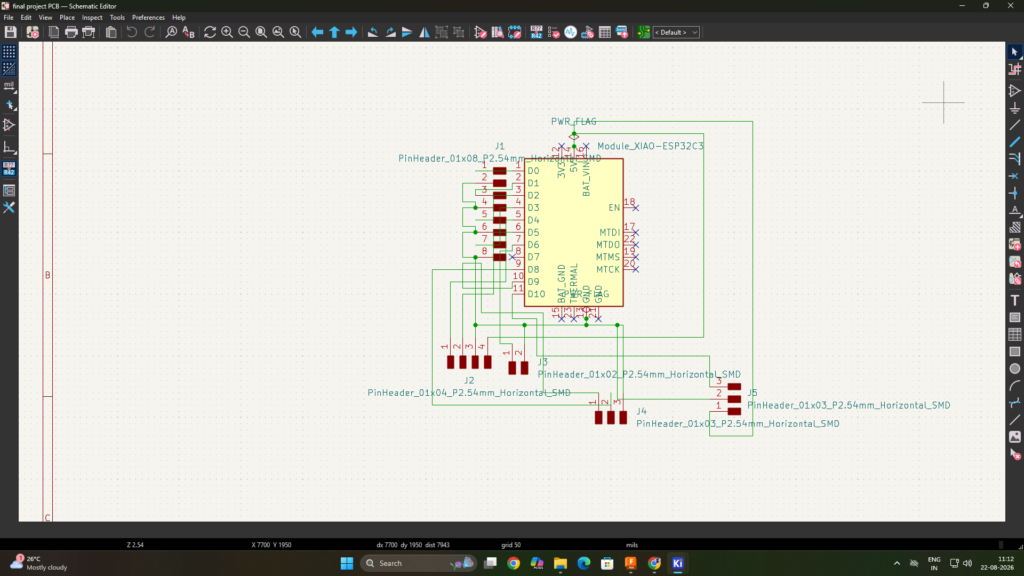Open page settings sheet icon
Image resolution: width=1024 pixels, height=576 pixels.
[54, 32]
